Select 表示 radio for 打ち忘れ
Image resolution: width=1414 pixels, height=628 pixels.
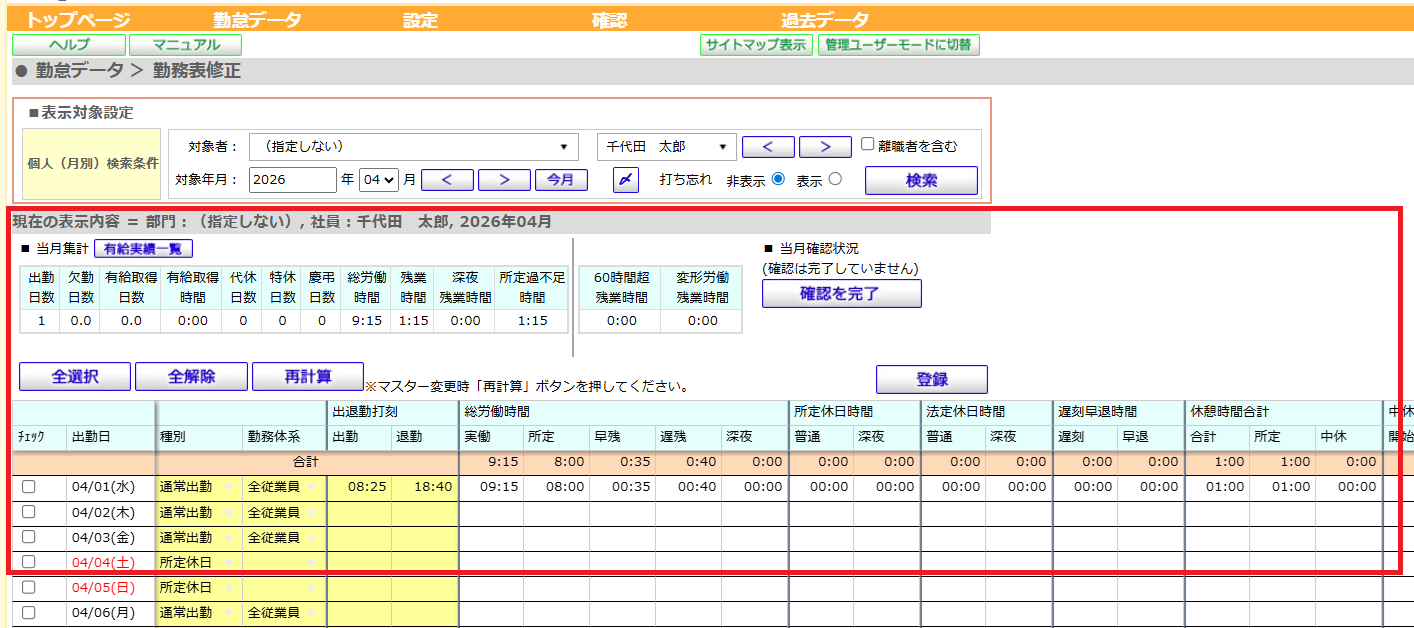point(835,180)
